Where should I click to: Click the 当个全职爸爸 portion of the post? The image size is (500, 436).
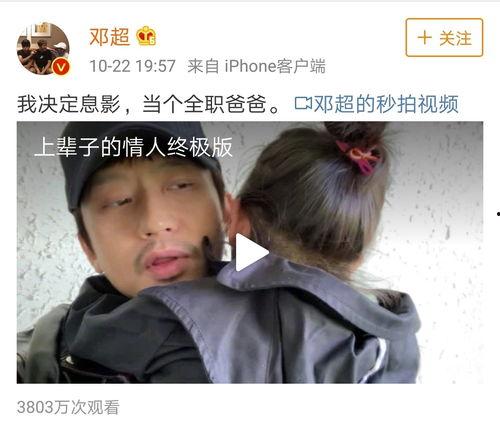pos(205,104)
